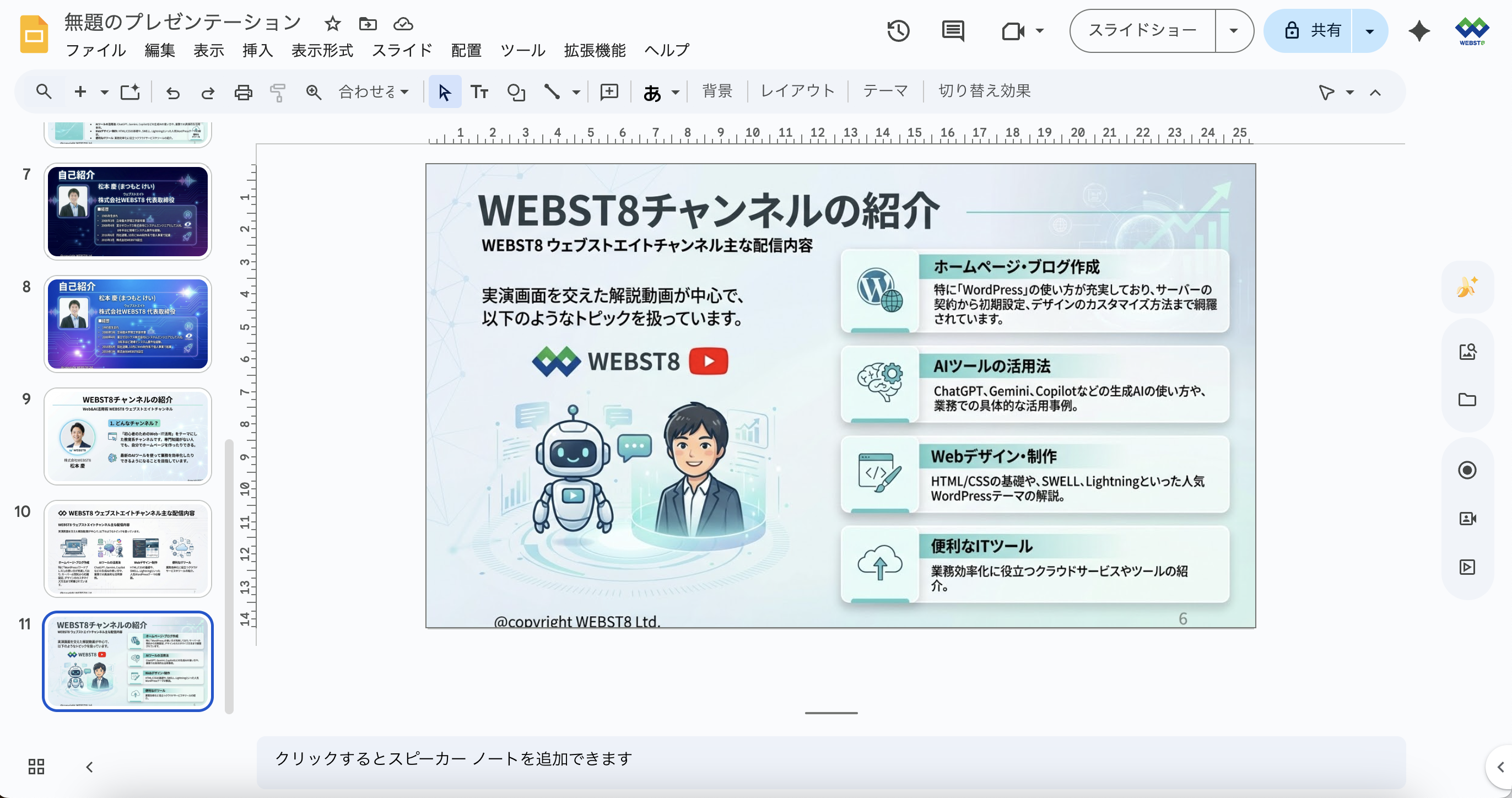
Task: Switch to grid view
Action: coord(36,766)
